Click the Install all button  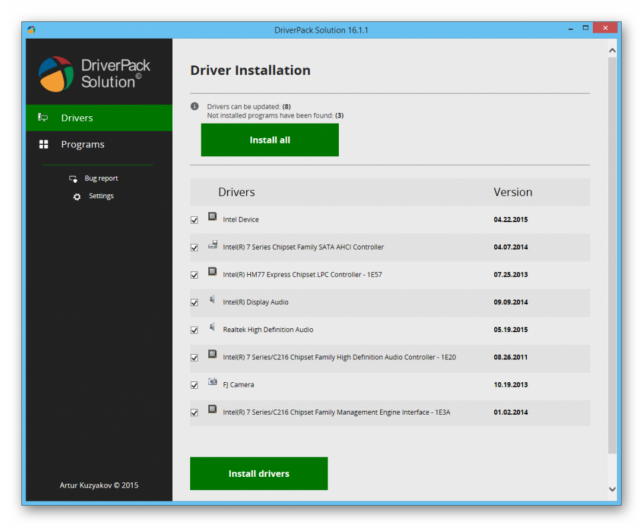tap(270, 140)
